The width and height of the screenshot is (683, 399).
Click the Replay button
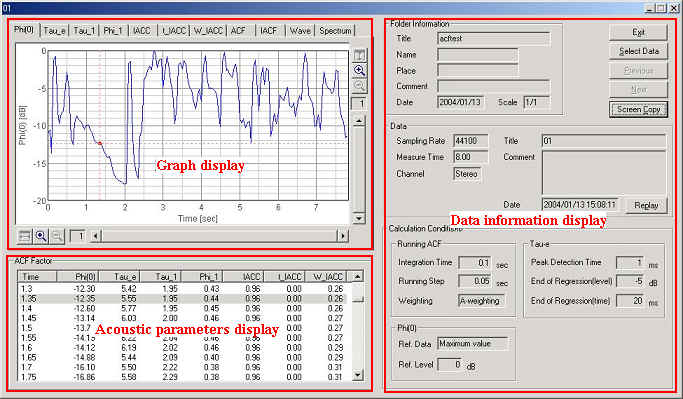pos(646,205)
